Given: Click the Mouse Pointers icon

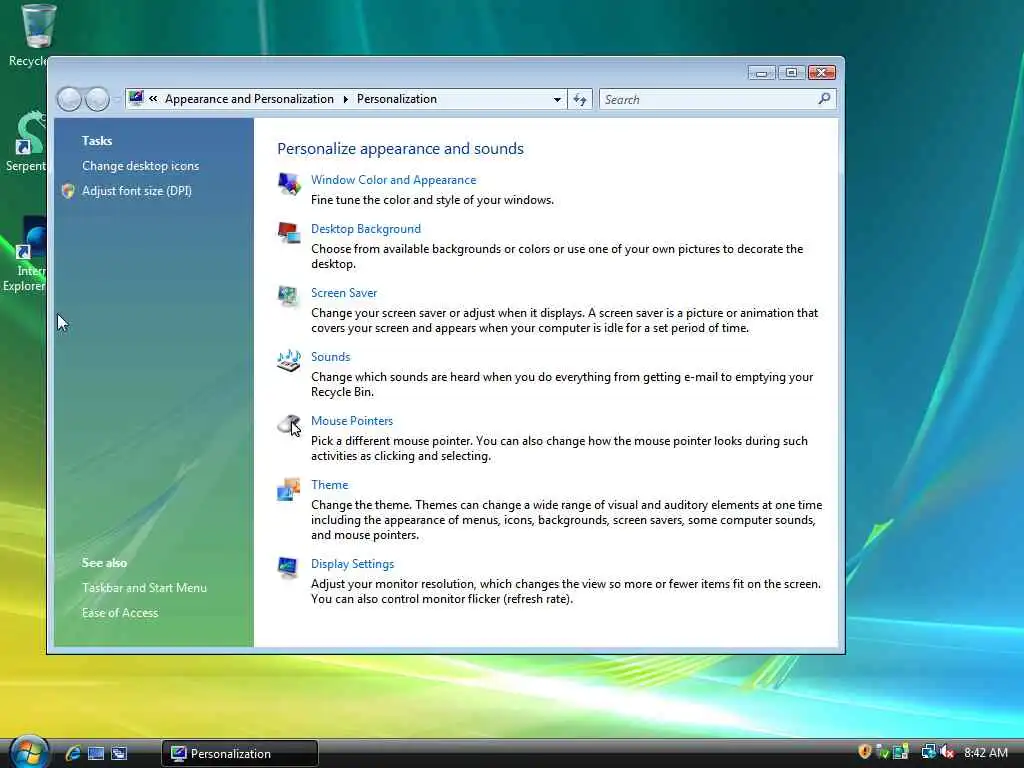Looking at the screenshot, I should click(289, 425).
